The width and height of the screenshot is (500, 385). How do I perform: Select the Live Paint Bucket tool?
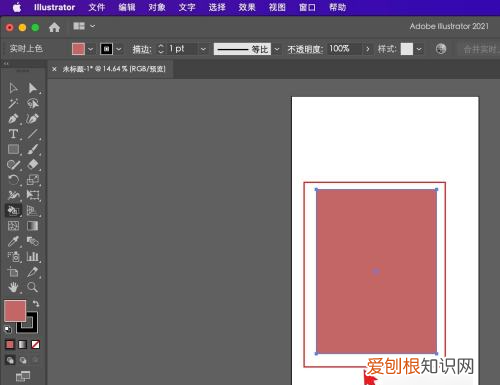[x=13, y=210]
